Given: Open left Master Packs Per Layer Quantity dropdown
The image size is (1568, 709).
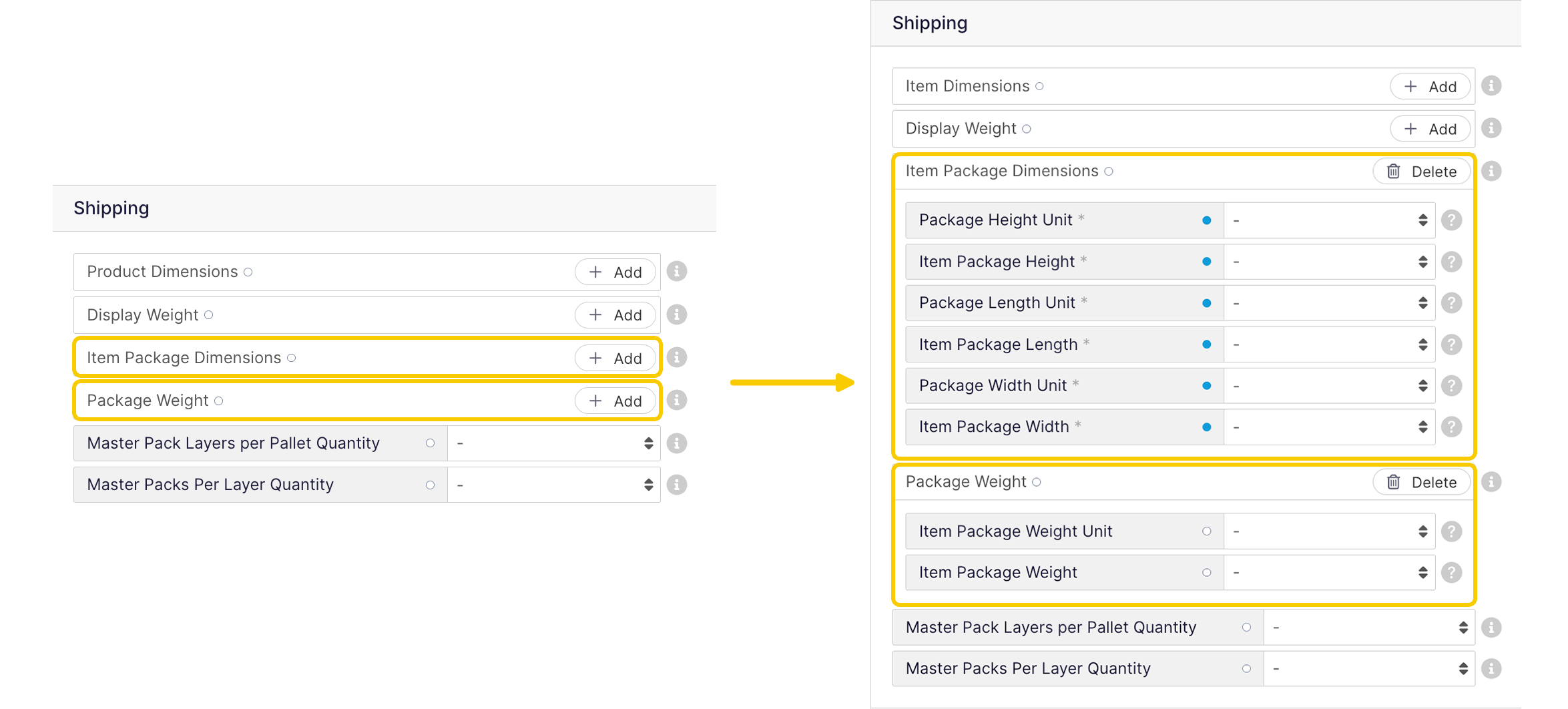Looking at the screenshot, I should pos(553,485).
